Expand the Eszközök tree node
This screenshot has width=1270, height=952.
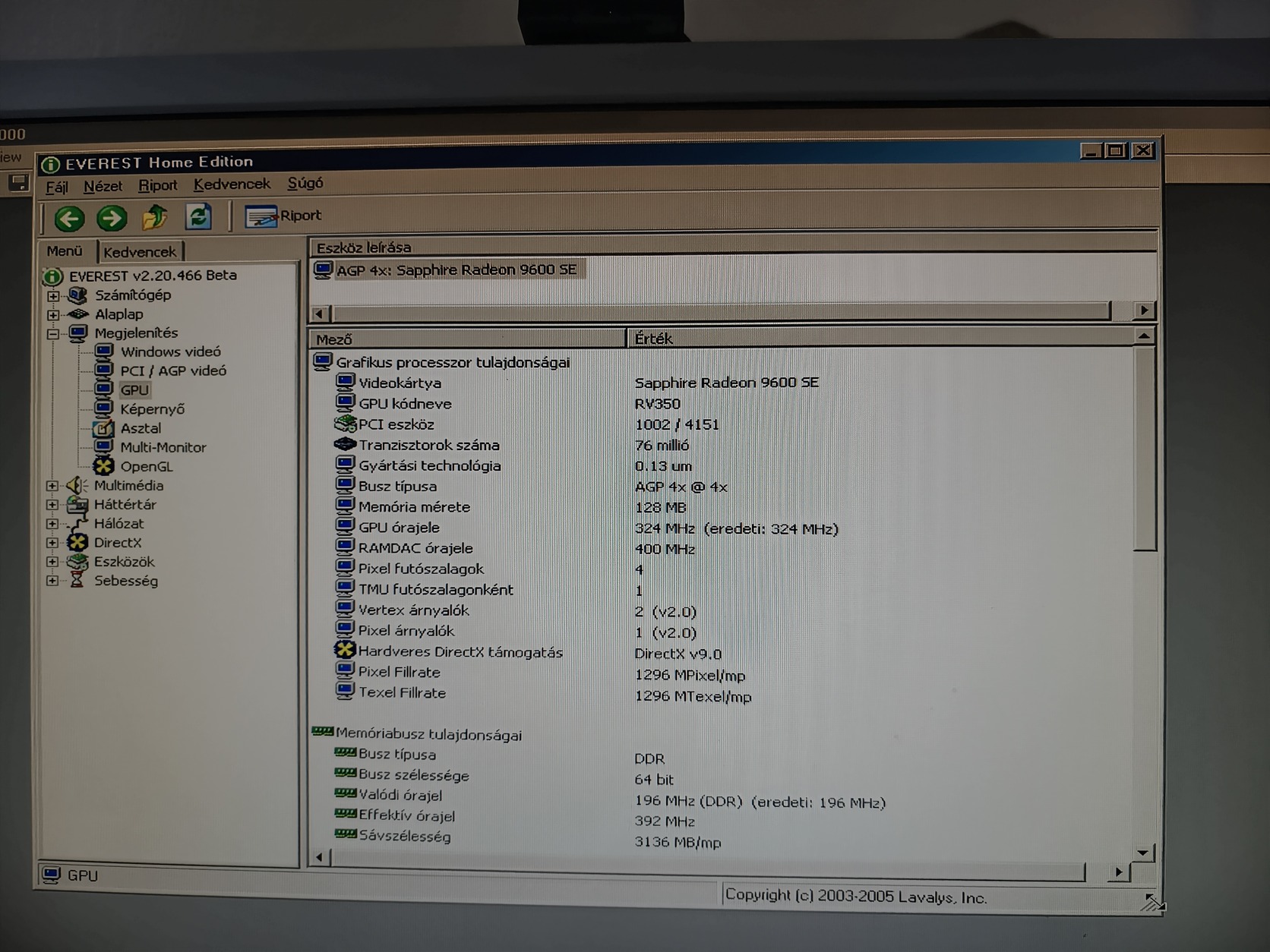(x=52, y=563)
